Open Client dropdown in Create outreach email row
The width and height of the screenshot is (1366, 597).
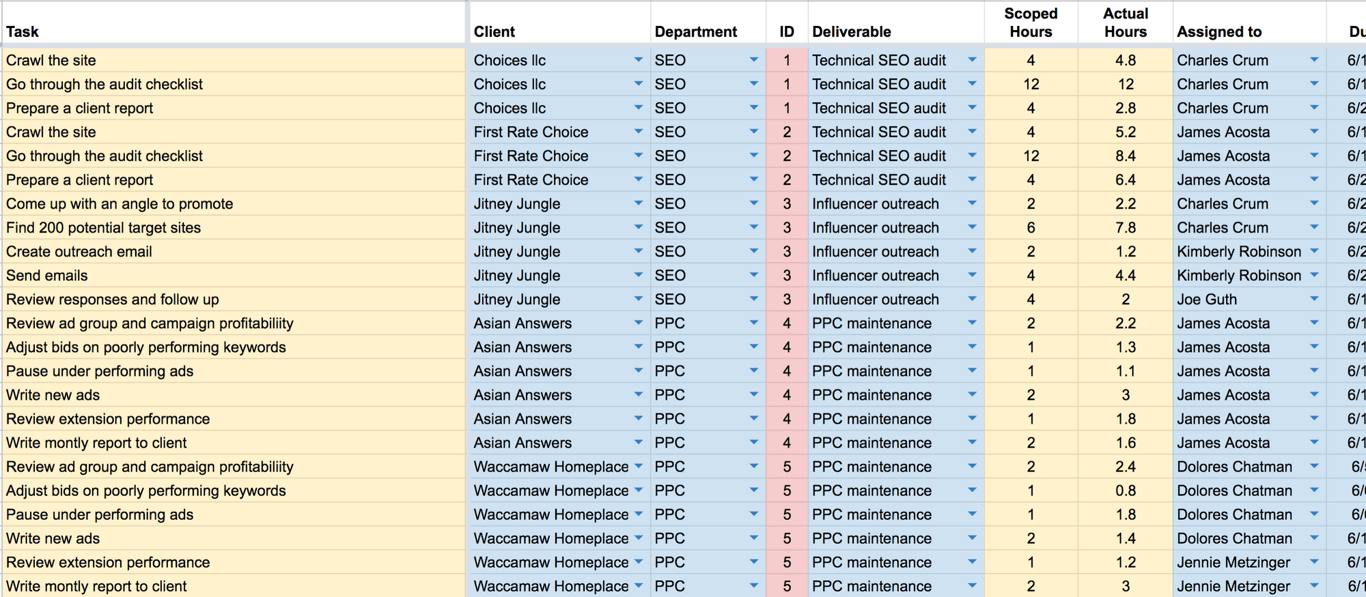tap(638, 251)
